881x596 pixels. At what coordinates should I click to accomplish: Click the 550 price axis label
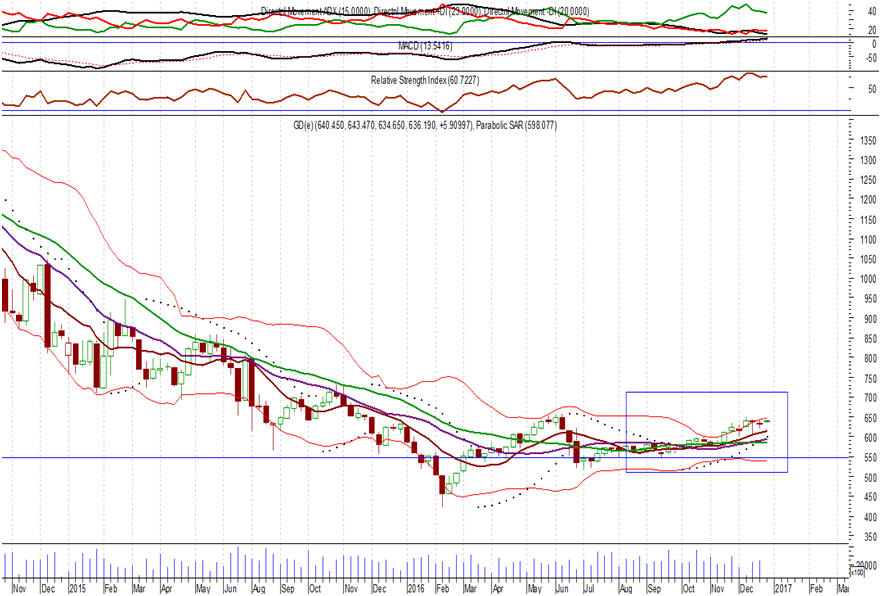tap(870, 458)
